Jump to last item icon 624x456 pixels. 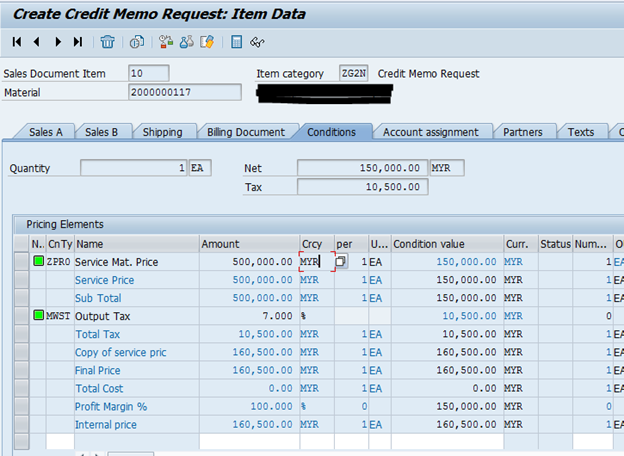[x=78, y=42]
